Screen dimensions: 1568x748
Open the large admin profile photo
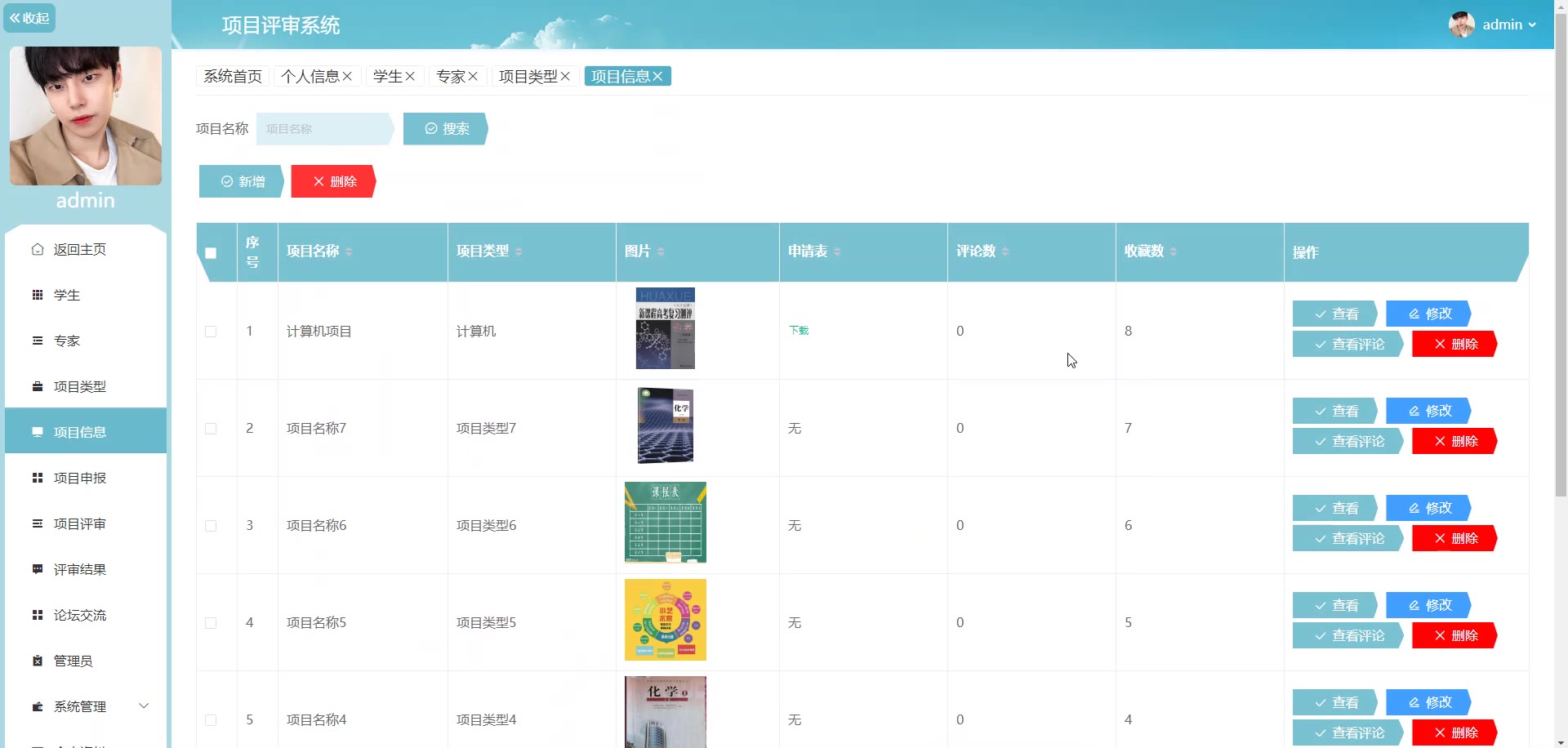pos(86,116)
